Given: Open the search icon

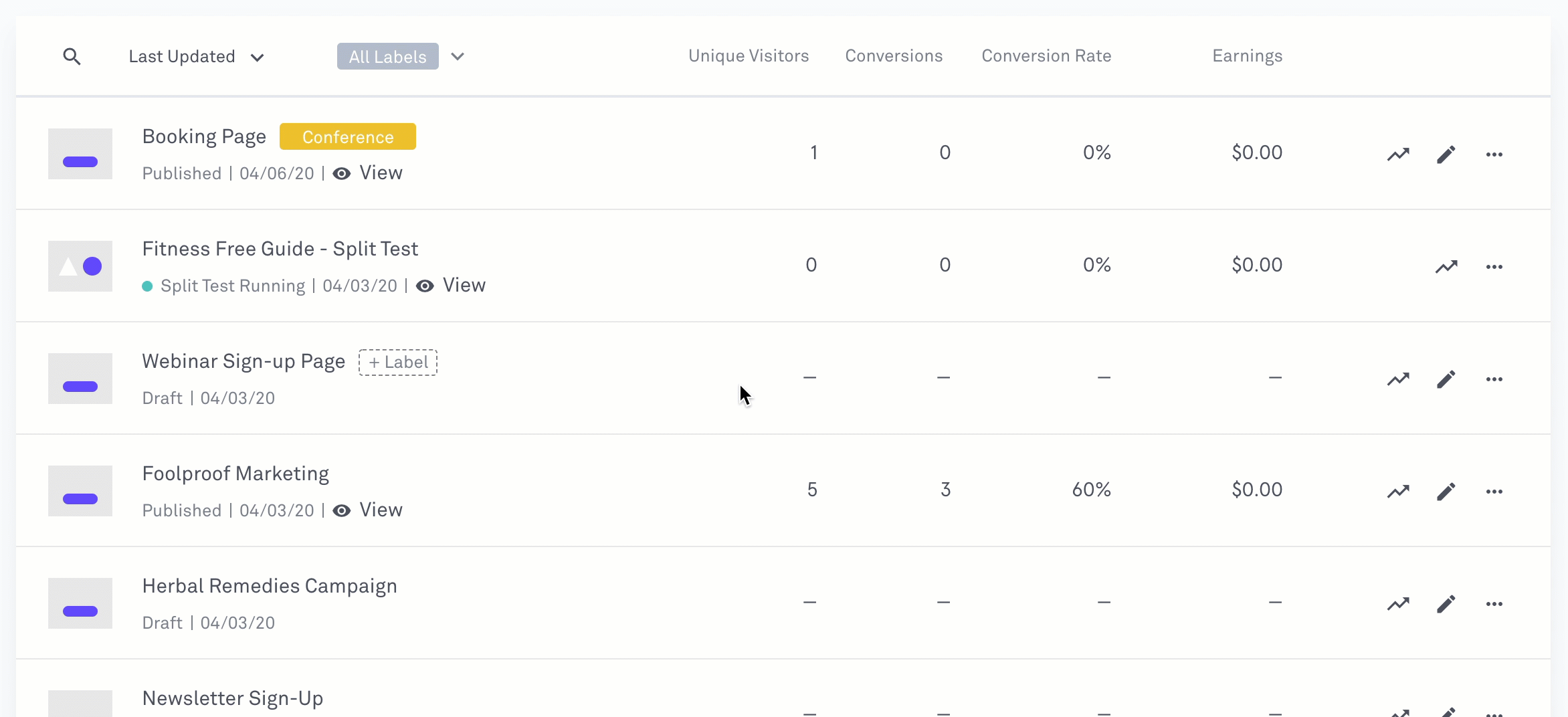Looking at the screenshot, I should (72, 56).
